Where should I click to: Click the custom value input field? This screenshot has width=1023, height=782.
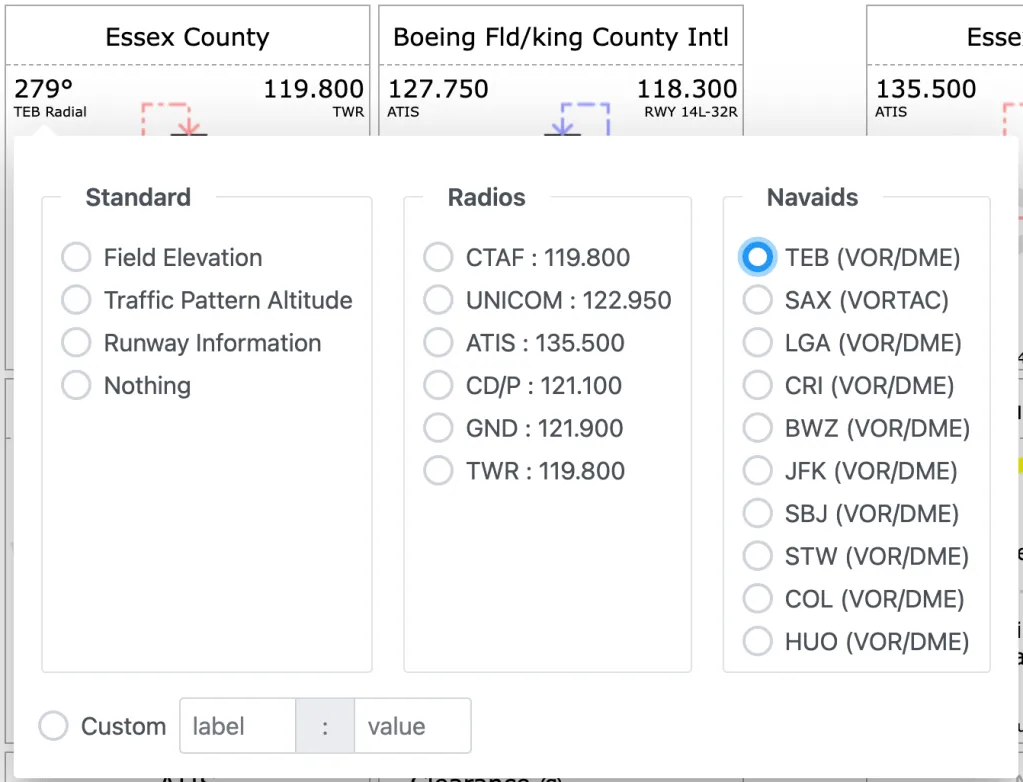pos(411,726)
